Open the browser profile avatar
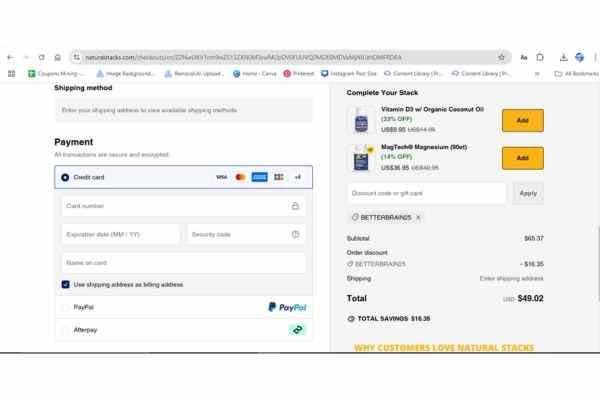The height and width of the screenshot is (400, 600). pyautogui.click(x=580, y=57)
